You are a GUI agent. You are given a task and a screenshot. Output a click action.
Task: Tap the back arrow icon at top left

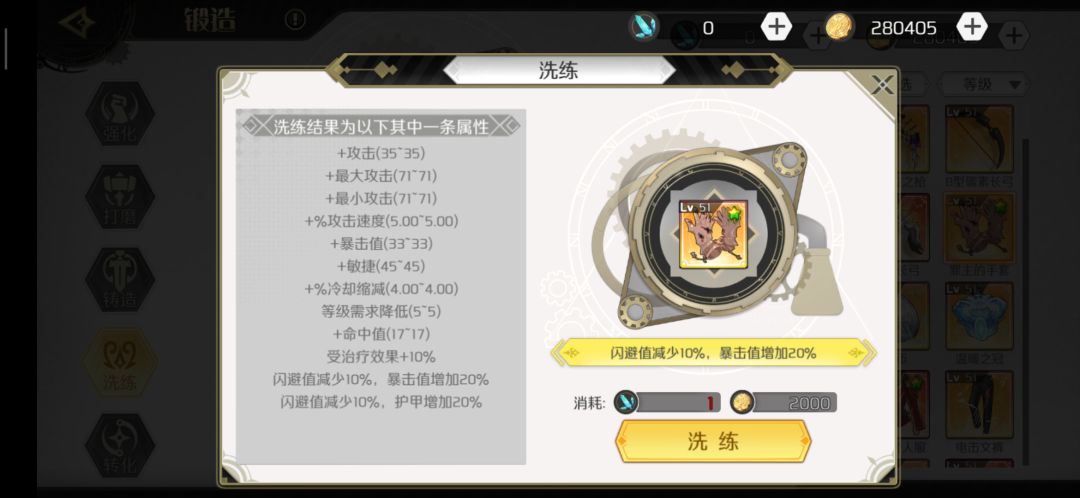click(77, 23)
